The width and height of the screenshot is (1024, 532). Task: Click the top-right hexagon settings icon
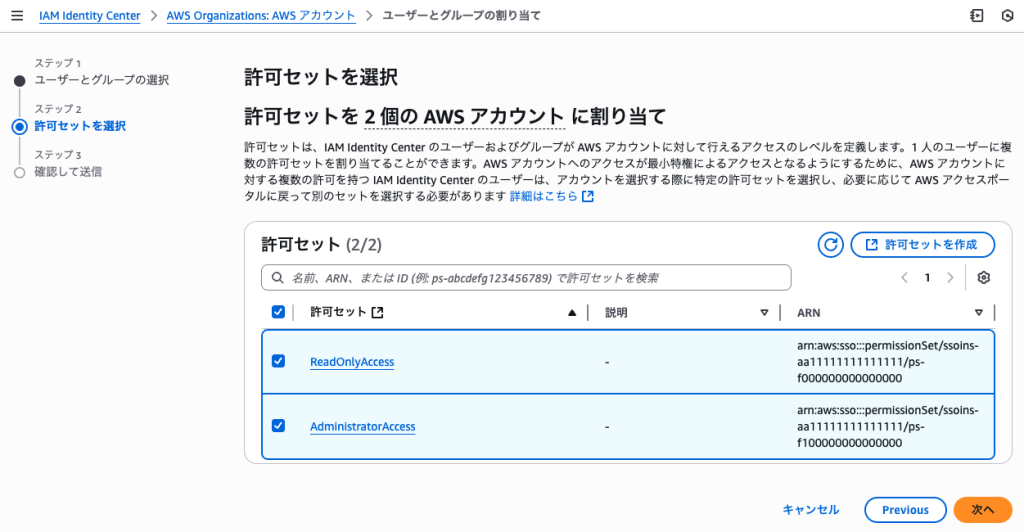[1007, 16]
